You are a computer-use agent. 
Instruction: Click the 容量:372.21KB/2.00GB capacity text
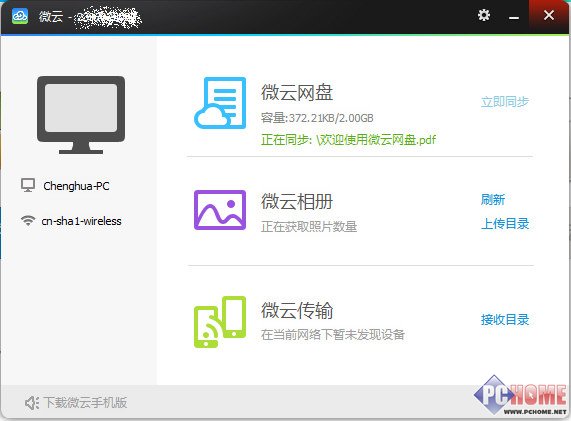pos(317,118)
